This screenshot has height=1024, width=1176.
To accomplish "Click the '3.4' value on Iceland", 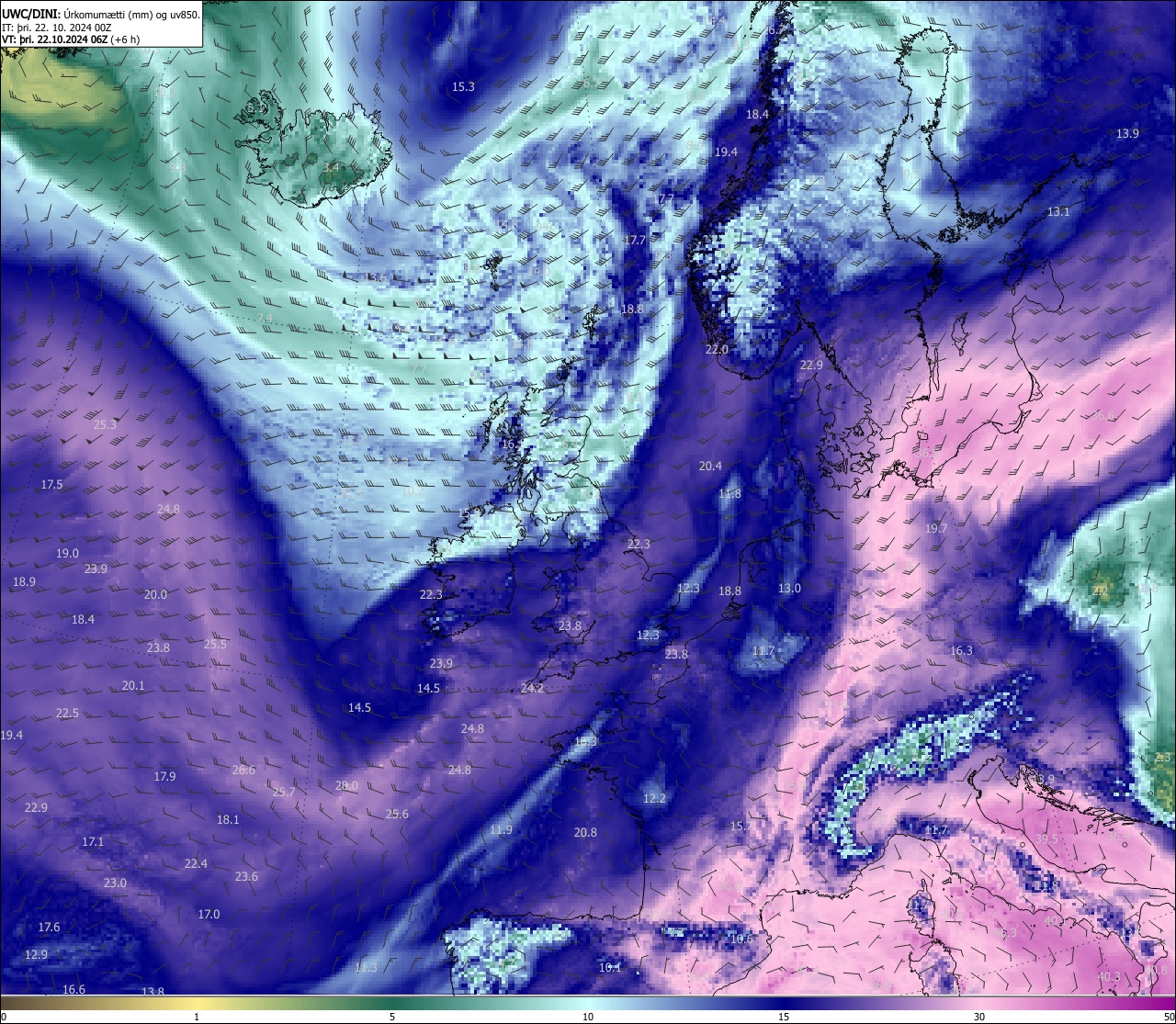I will click(331, 168).
